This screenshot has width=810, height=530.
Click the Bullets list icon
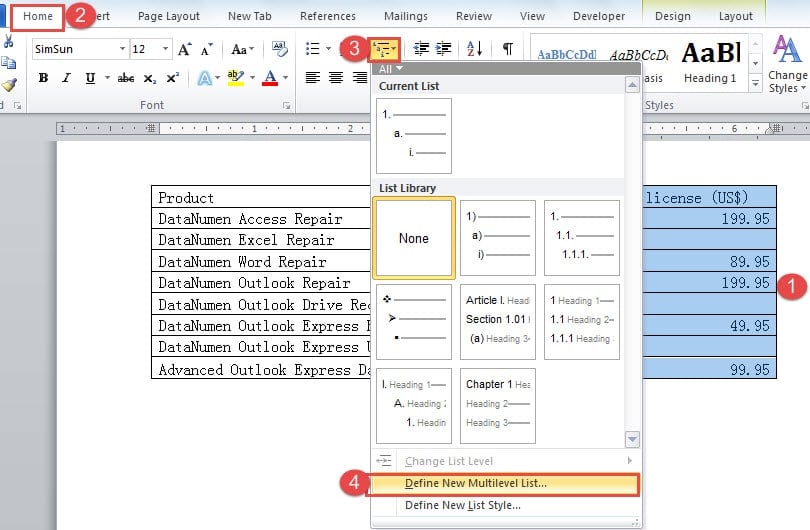click(x=313, y=49)
